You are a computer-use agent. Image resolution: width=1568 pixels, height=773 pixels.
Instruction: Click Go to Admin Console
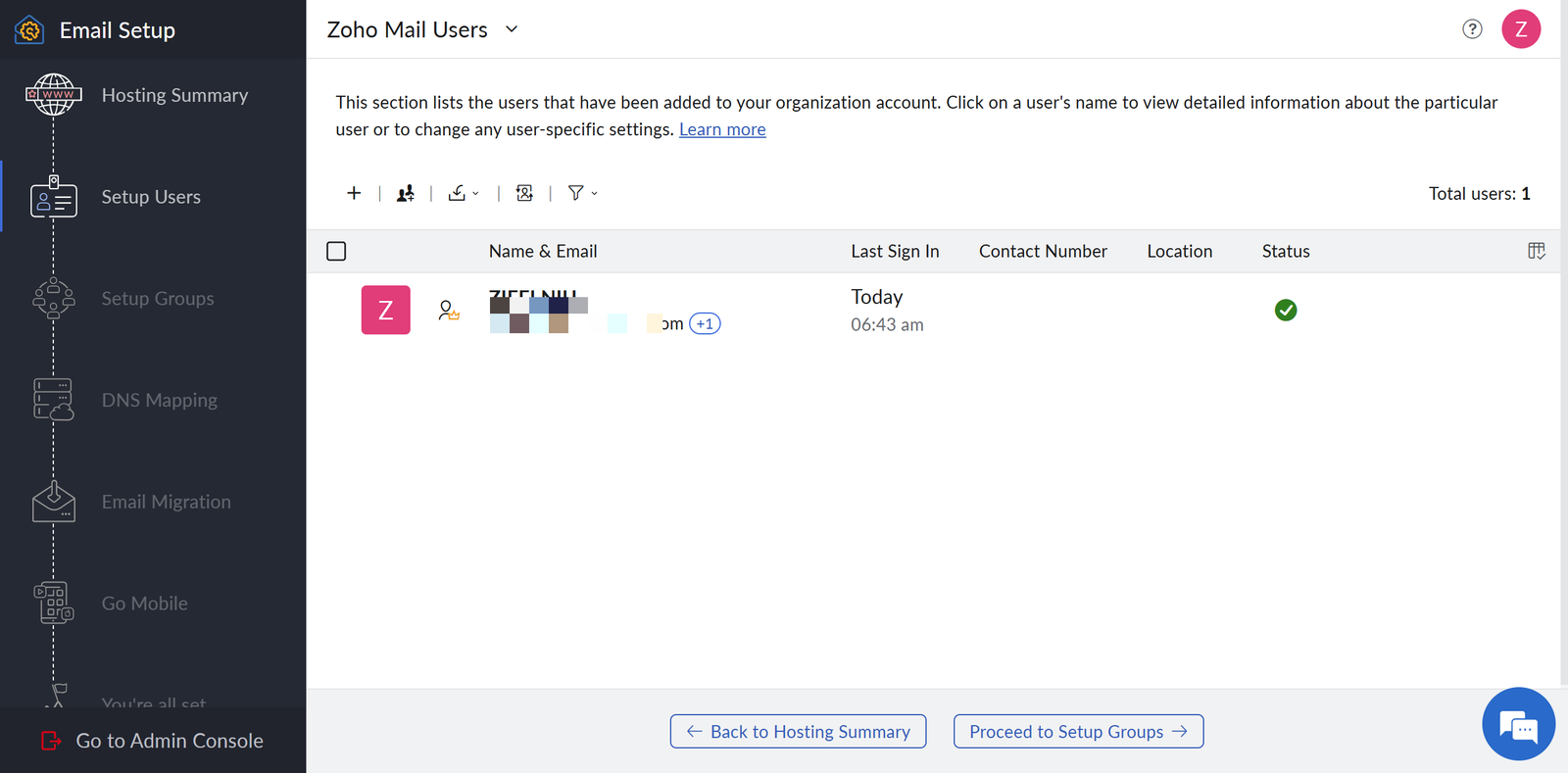point(153,741)
